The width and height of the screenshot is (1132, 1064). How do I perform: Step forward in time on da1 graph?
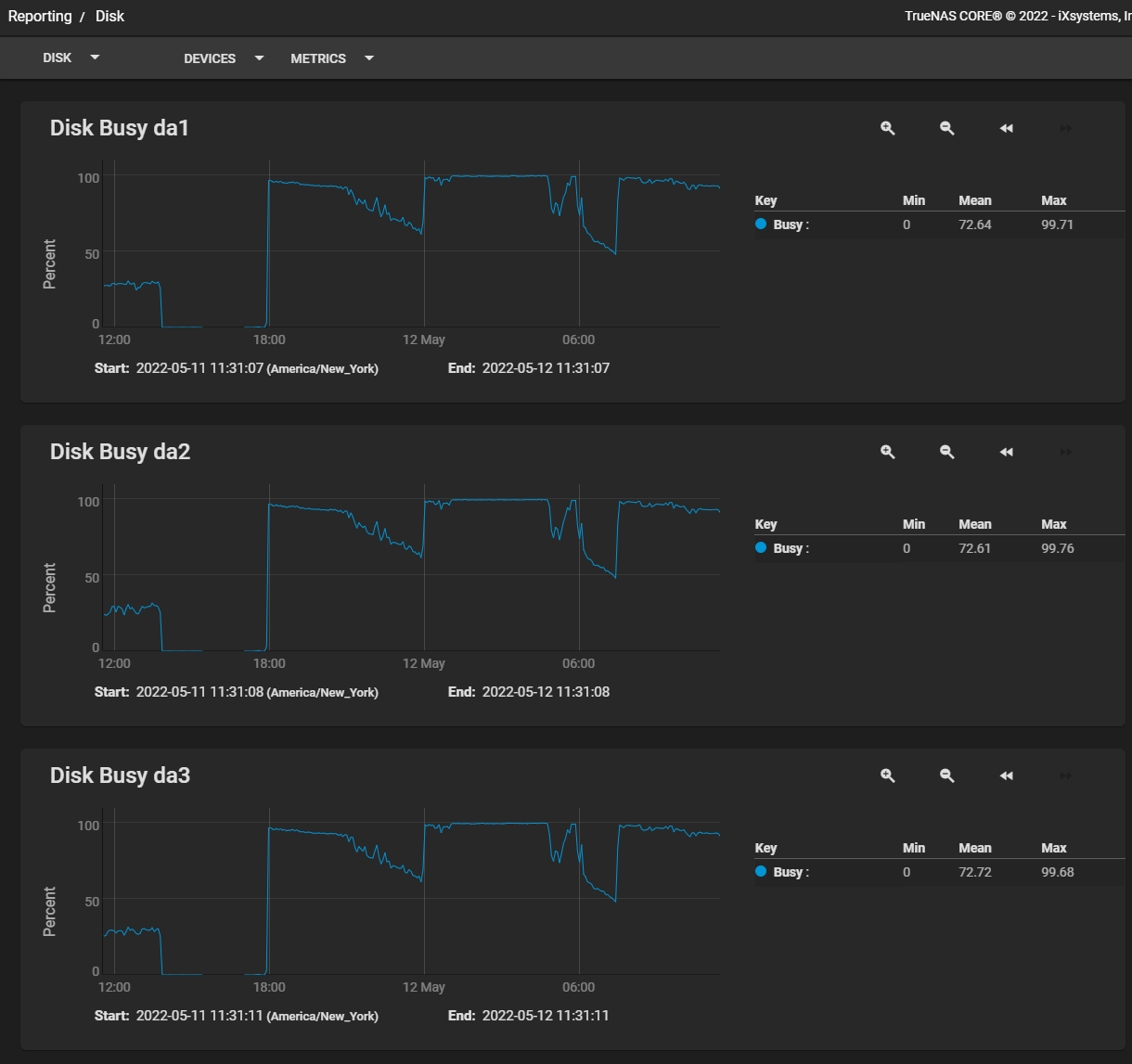(x=1066, y=128)
